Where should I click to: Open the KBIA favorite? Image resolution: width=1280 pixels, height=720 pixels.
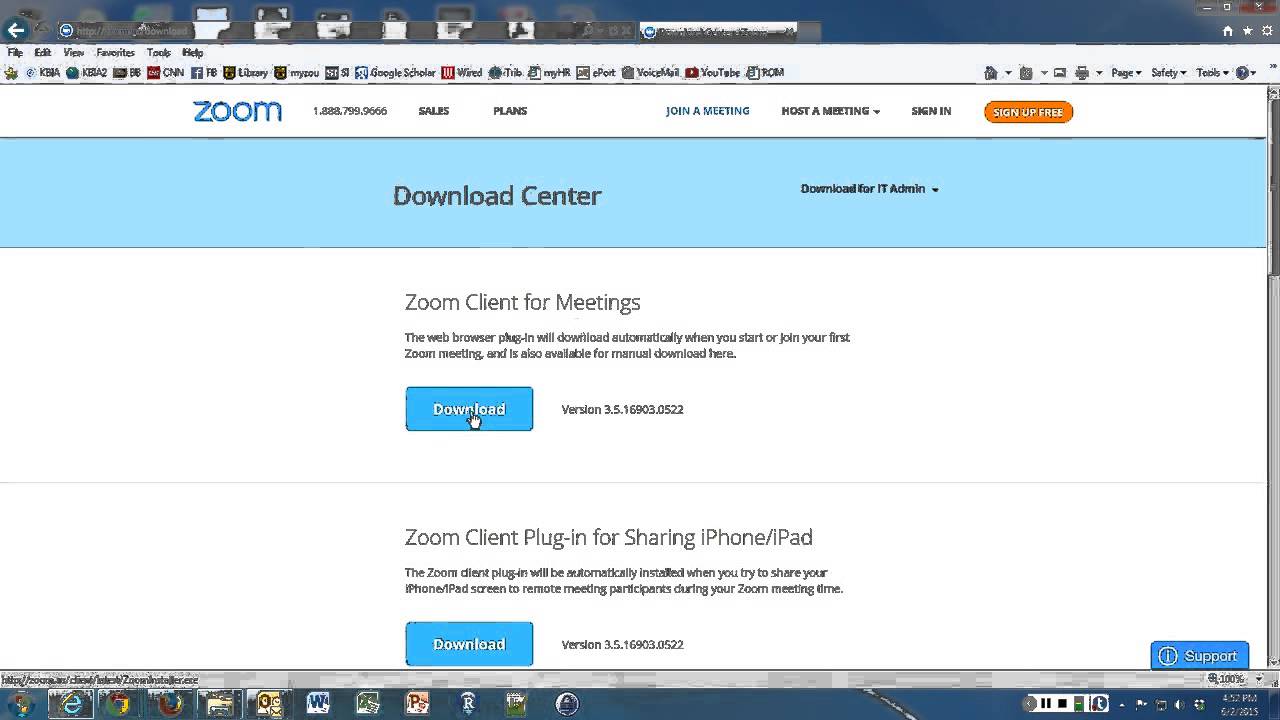pyautogui.click(x=42, y=73)
